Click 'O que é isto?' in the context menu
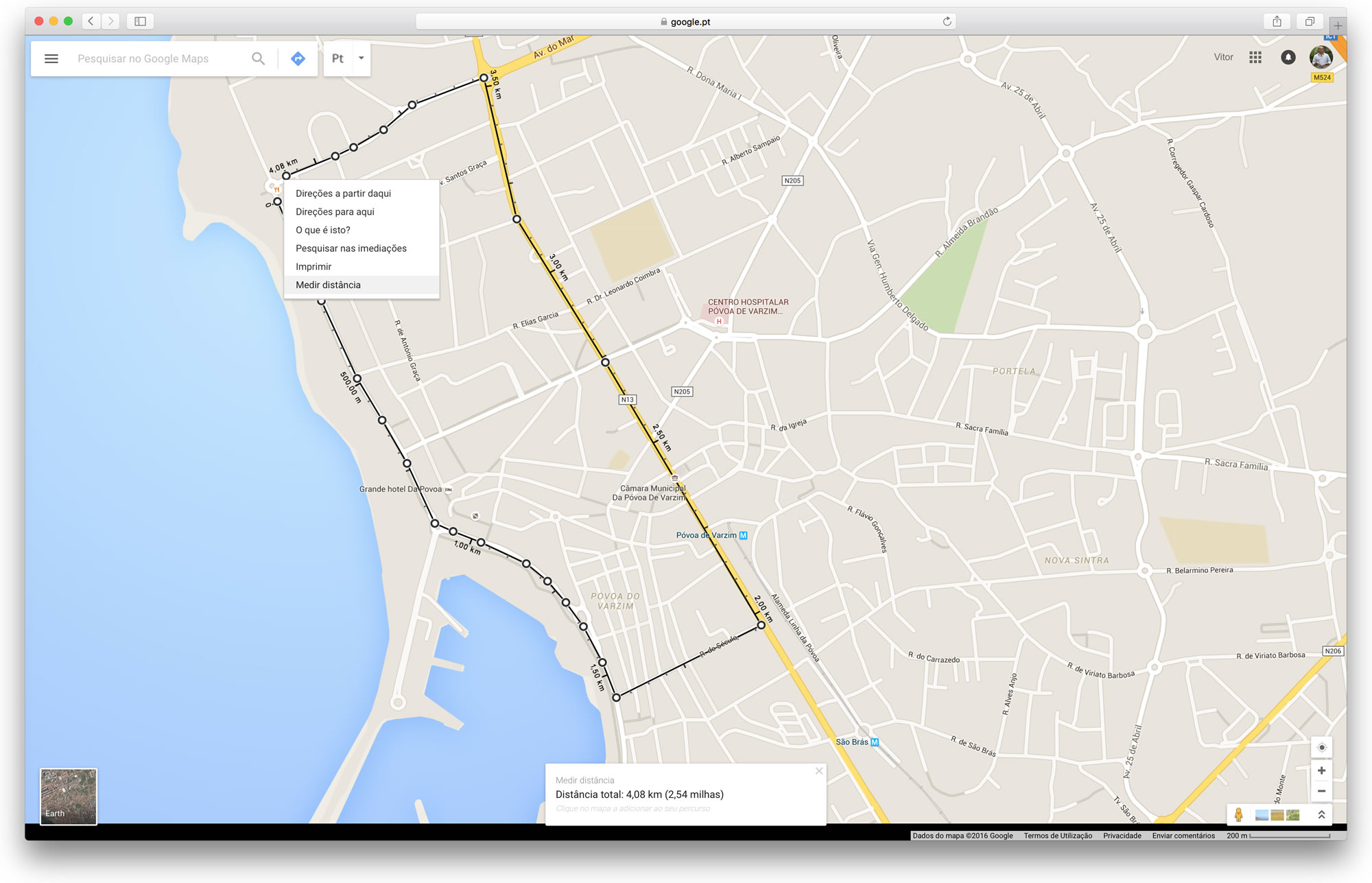 [322, 230]
